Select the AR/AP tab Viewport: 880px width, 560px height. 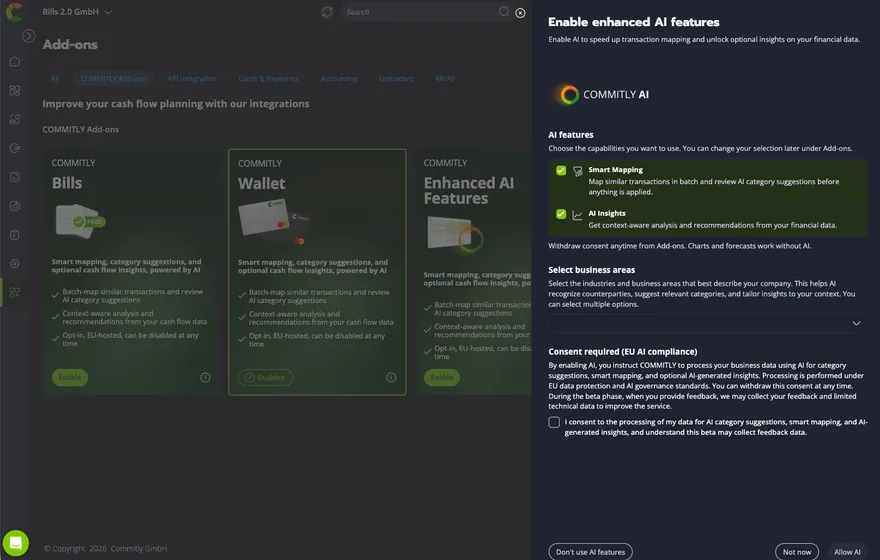pyautogui.click(x=444, y=79)
